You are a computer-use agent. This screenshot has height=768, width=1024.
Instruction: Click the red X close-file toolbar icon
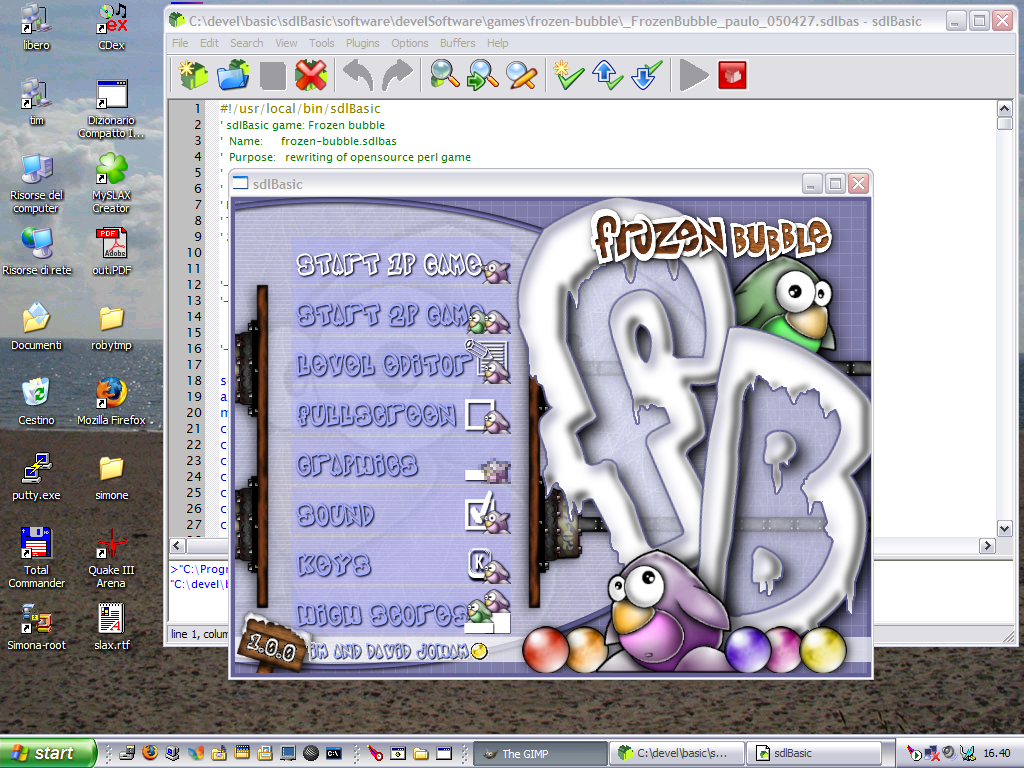click(311, 75)
